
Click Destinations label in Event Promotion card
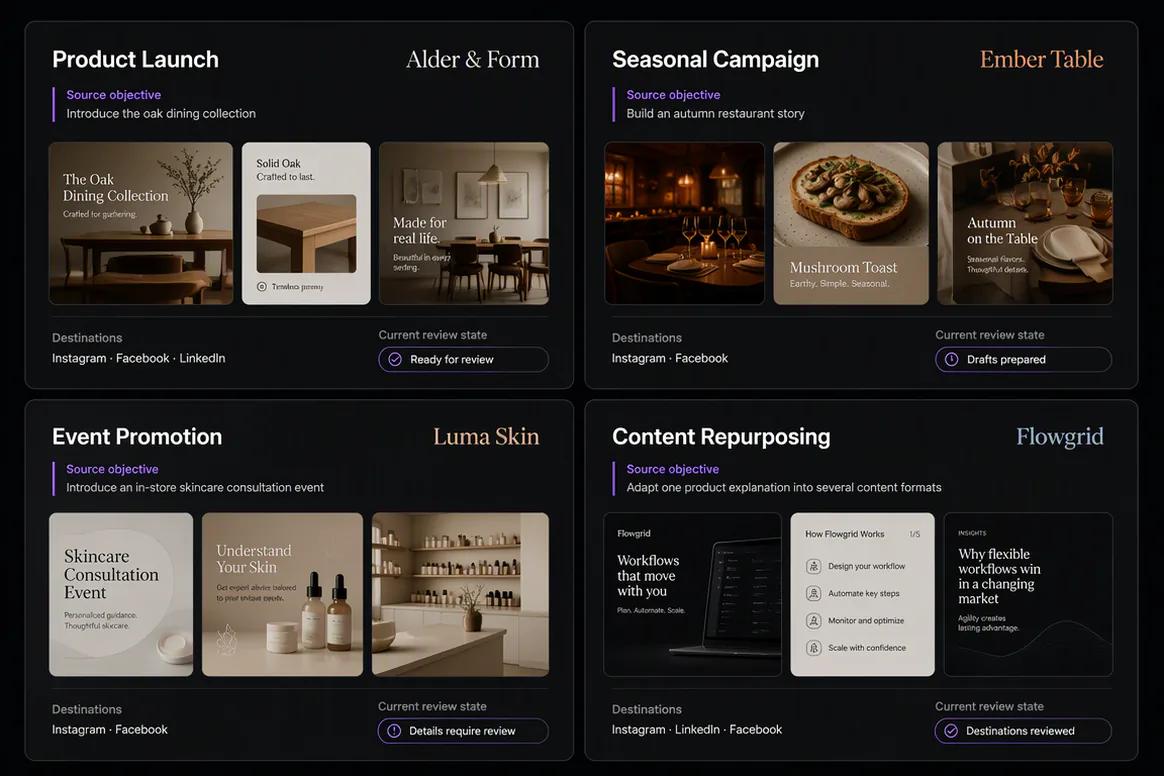(87, 709)
